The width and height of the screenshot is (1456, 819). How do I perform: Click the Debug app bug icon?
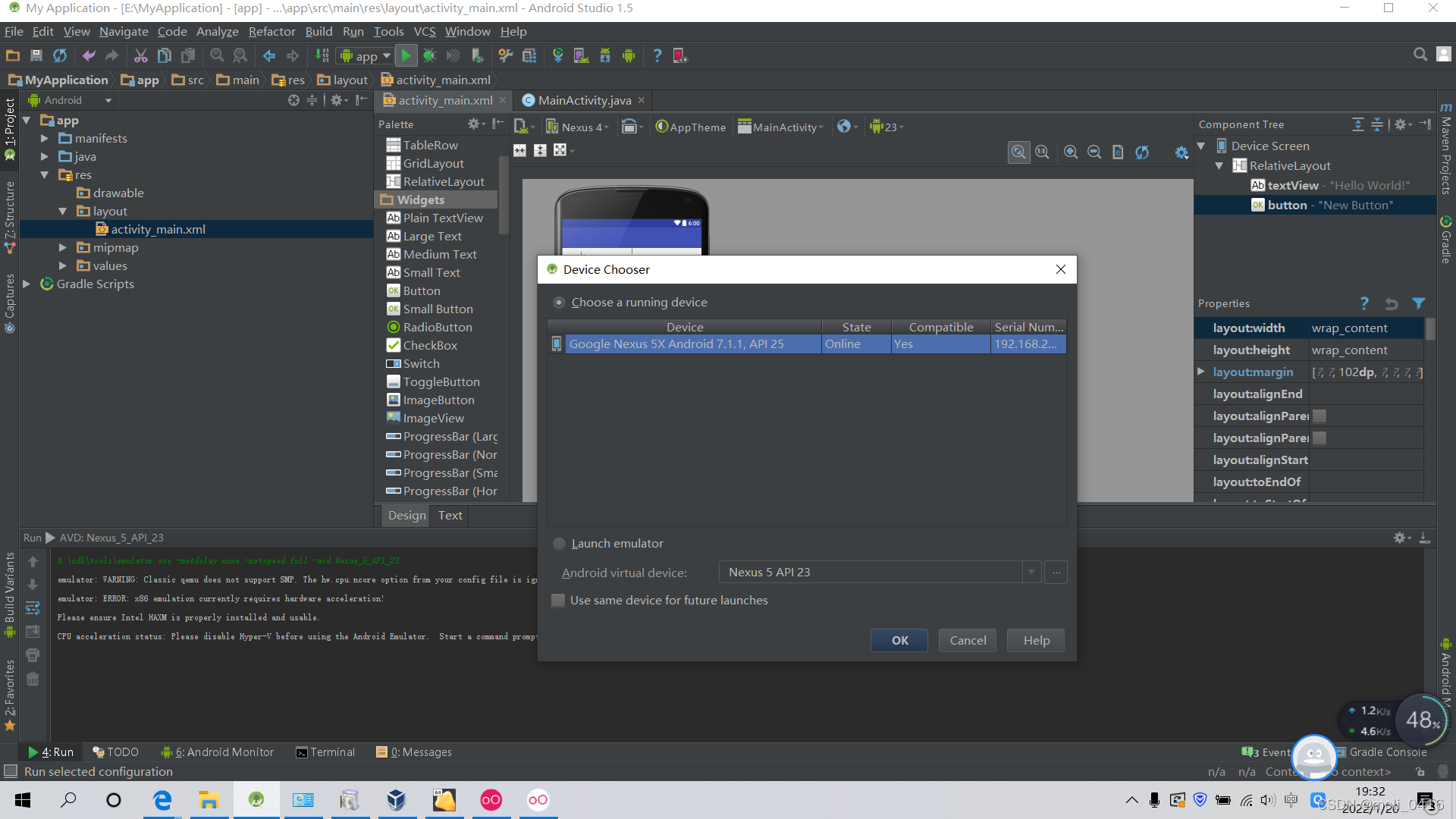tap(429, 55)
